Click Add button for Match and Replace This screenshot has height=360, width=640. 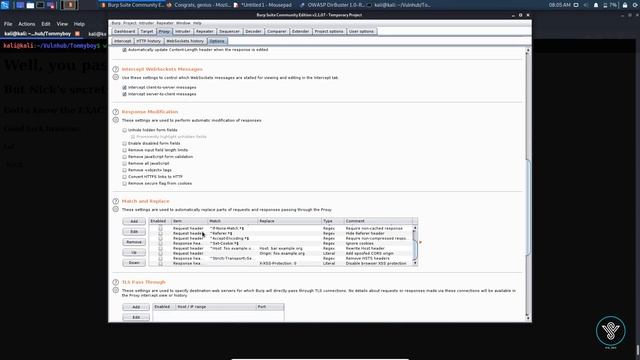(134, 221)
